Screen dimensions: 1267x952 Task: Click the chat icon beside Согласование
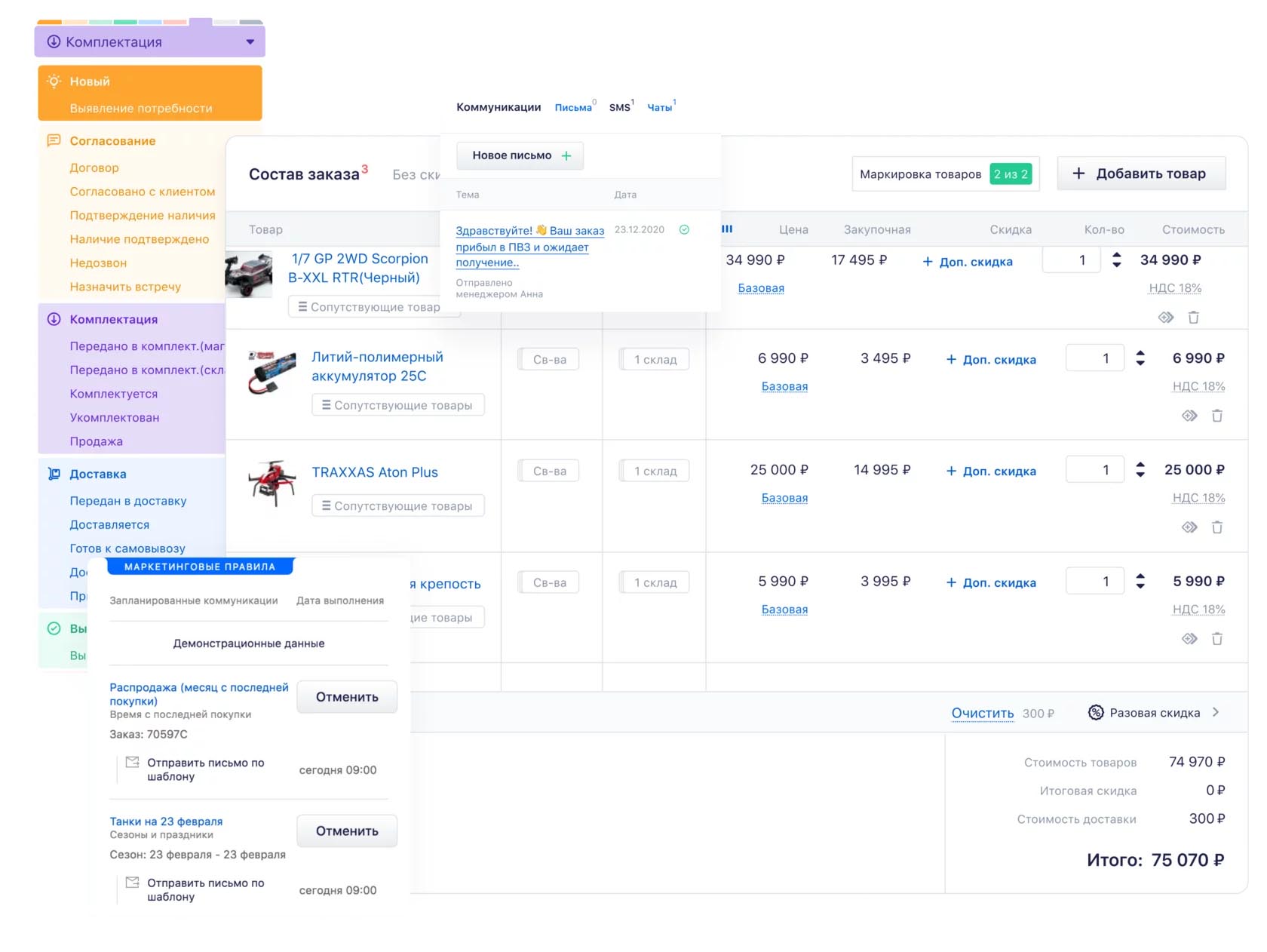click(x=54, y=140)
